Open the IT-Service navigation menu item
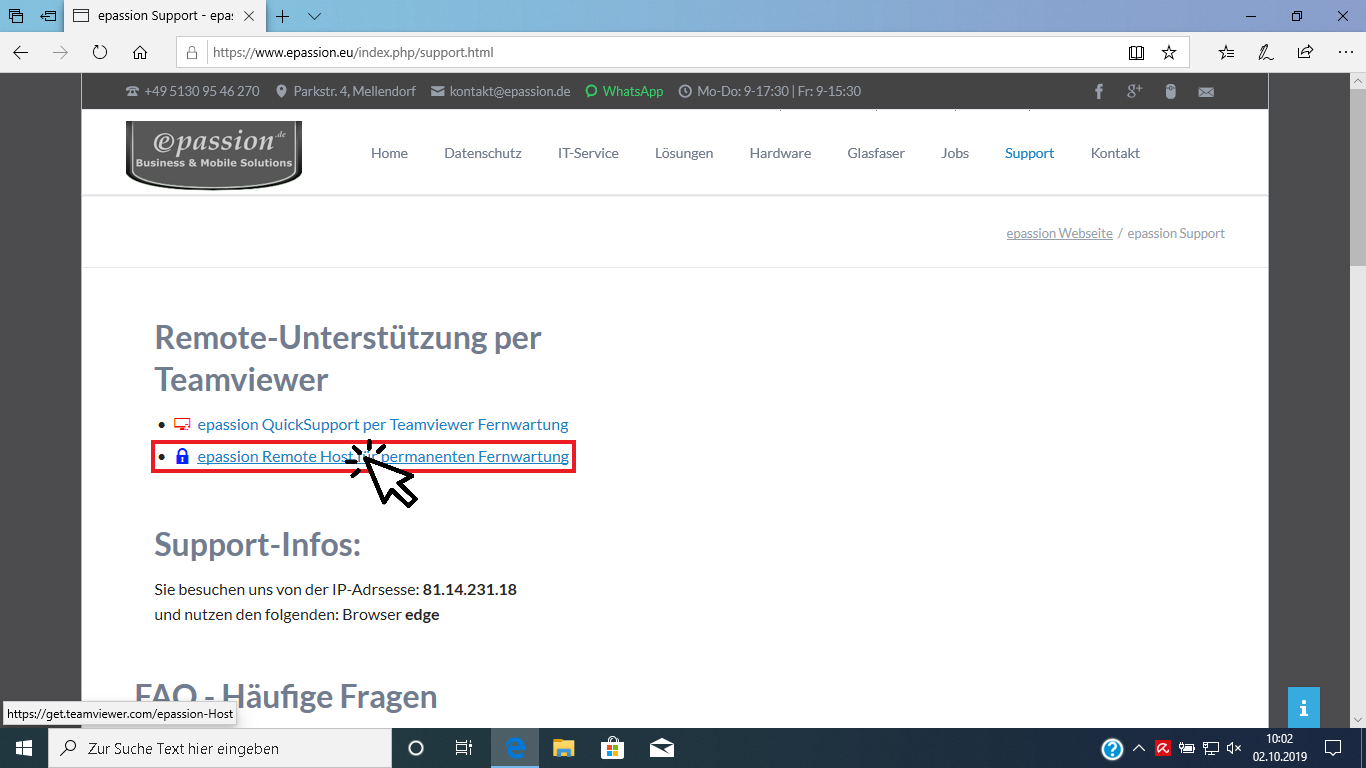The height and width of the screenshot is (768, 1366). coord(588,153)
